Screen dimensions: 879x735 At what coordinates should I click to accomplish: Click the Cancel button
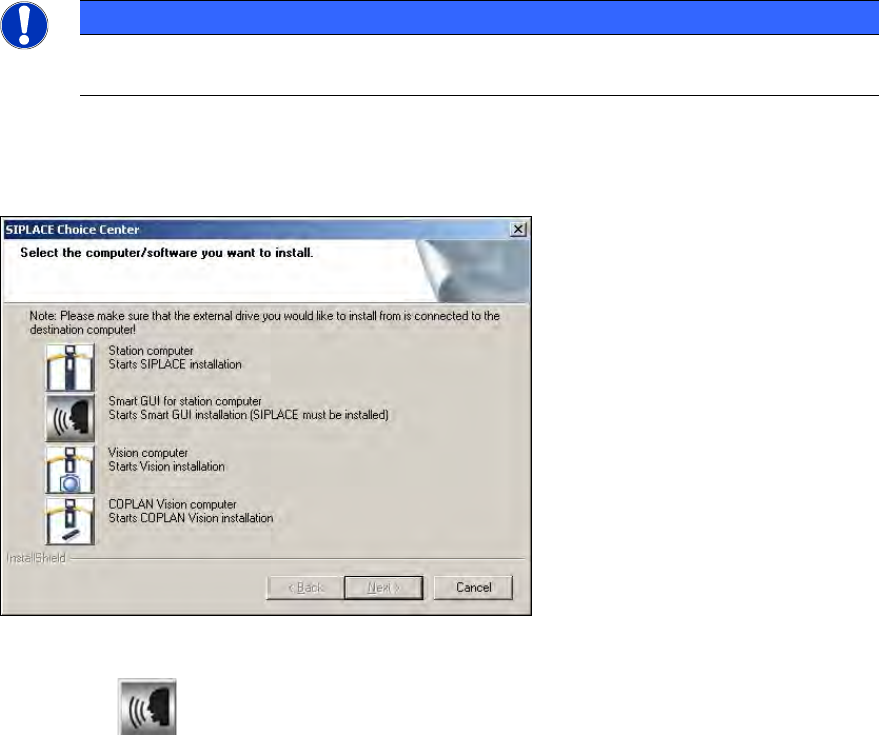point(473,588)
